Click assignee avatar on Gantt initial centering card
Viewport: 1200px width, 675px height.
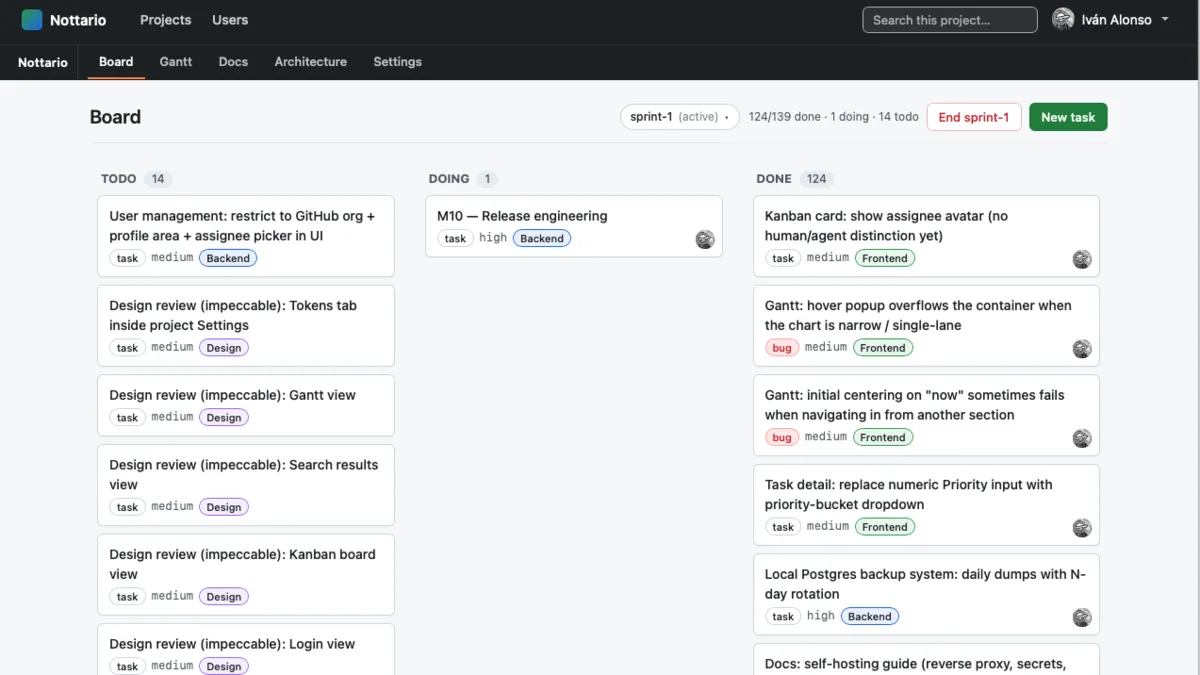[x=1082, y=438]
